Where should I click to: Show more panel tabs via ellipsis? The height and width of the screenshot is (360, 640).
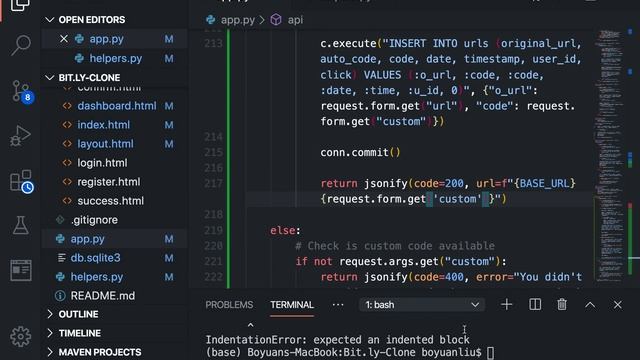coord(338,304)
